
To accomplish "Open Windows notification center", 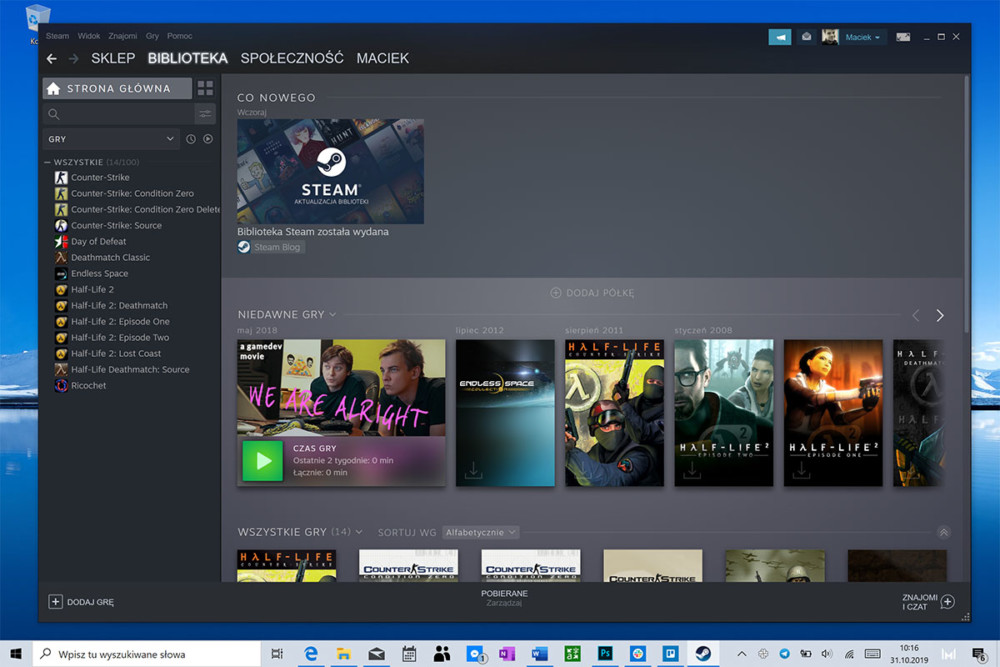I will (978, 654).
